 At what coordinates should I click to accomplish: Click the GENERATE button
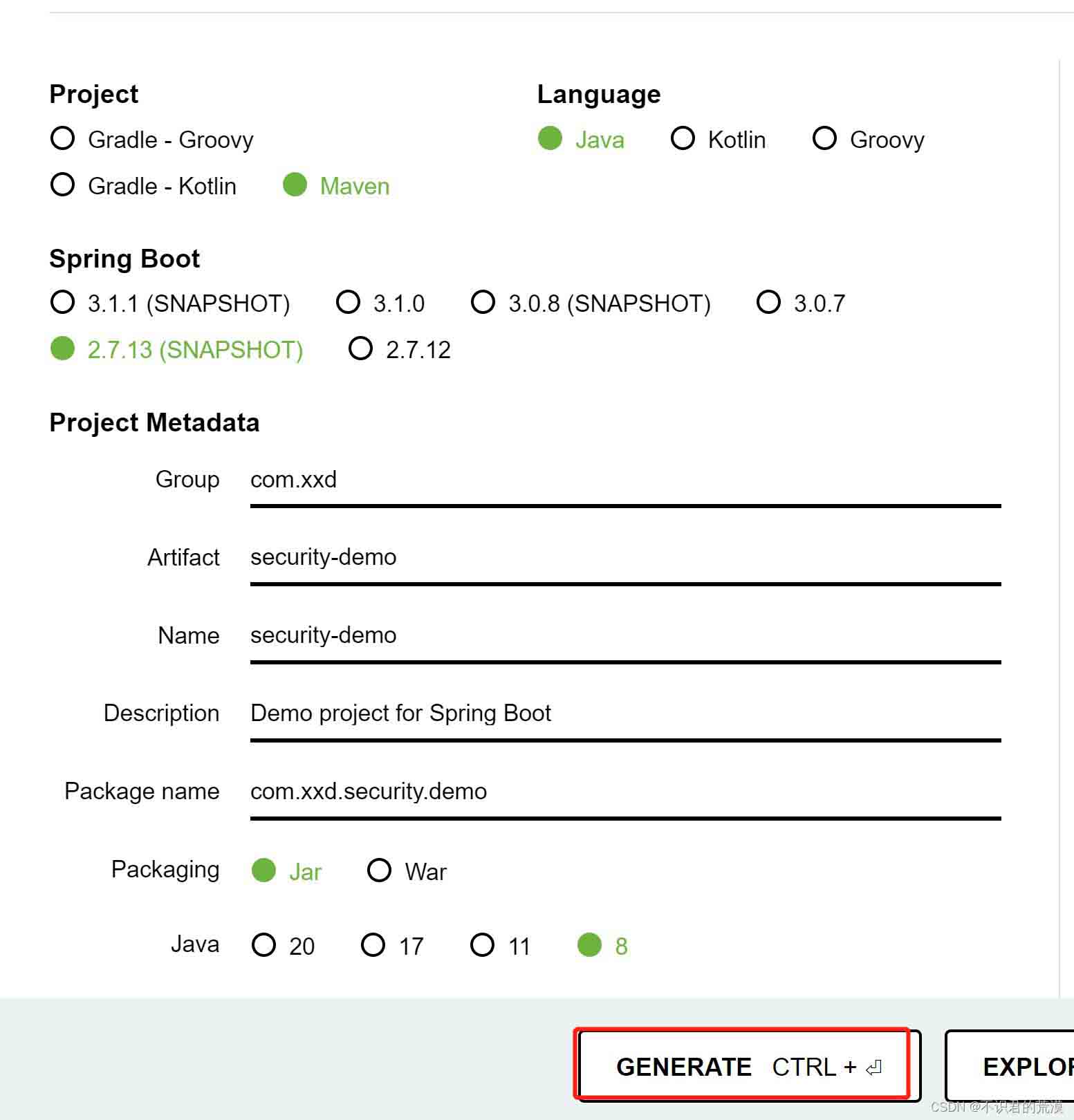749,1067
